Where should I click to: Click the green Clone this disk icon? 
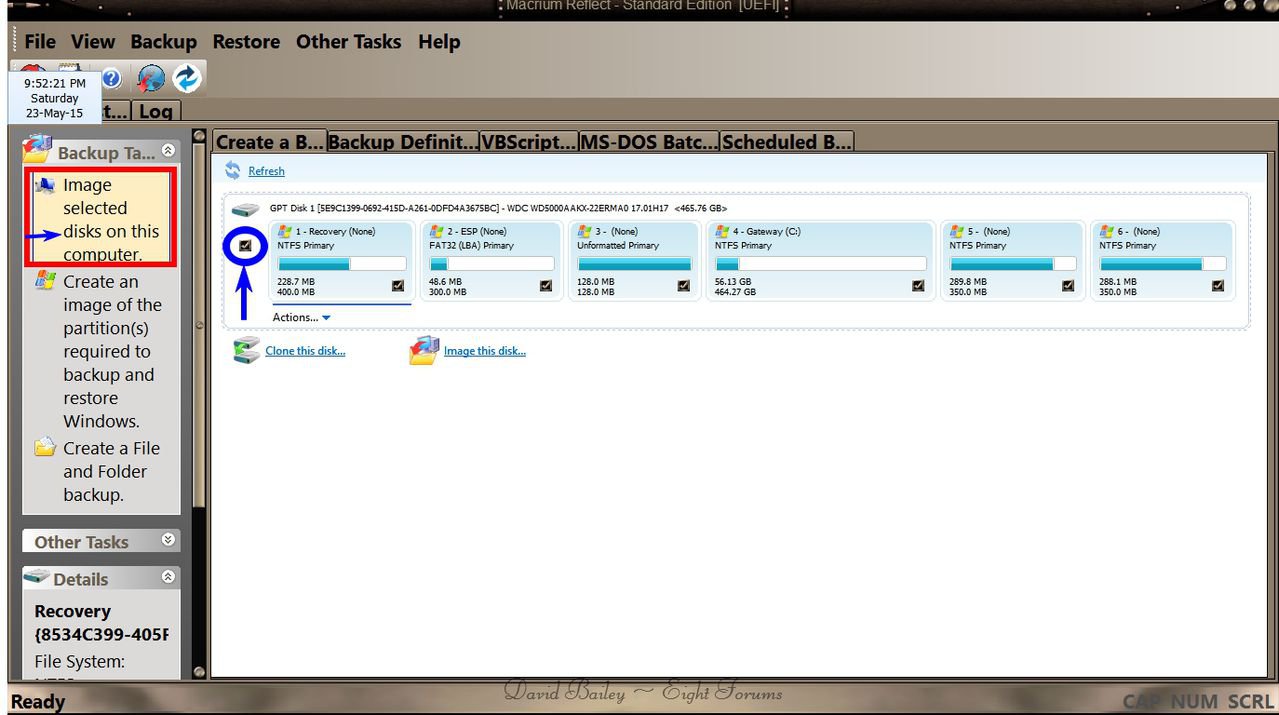click(246, 350)
